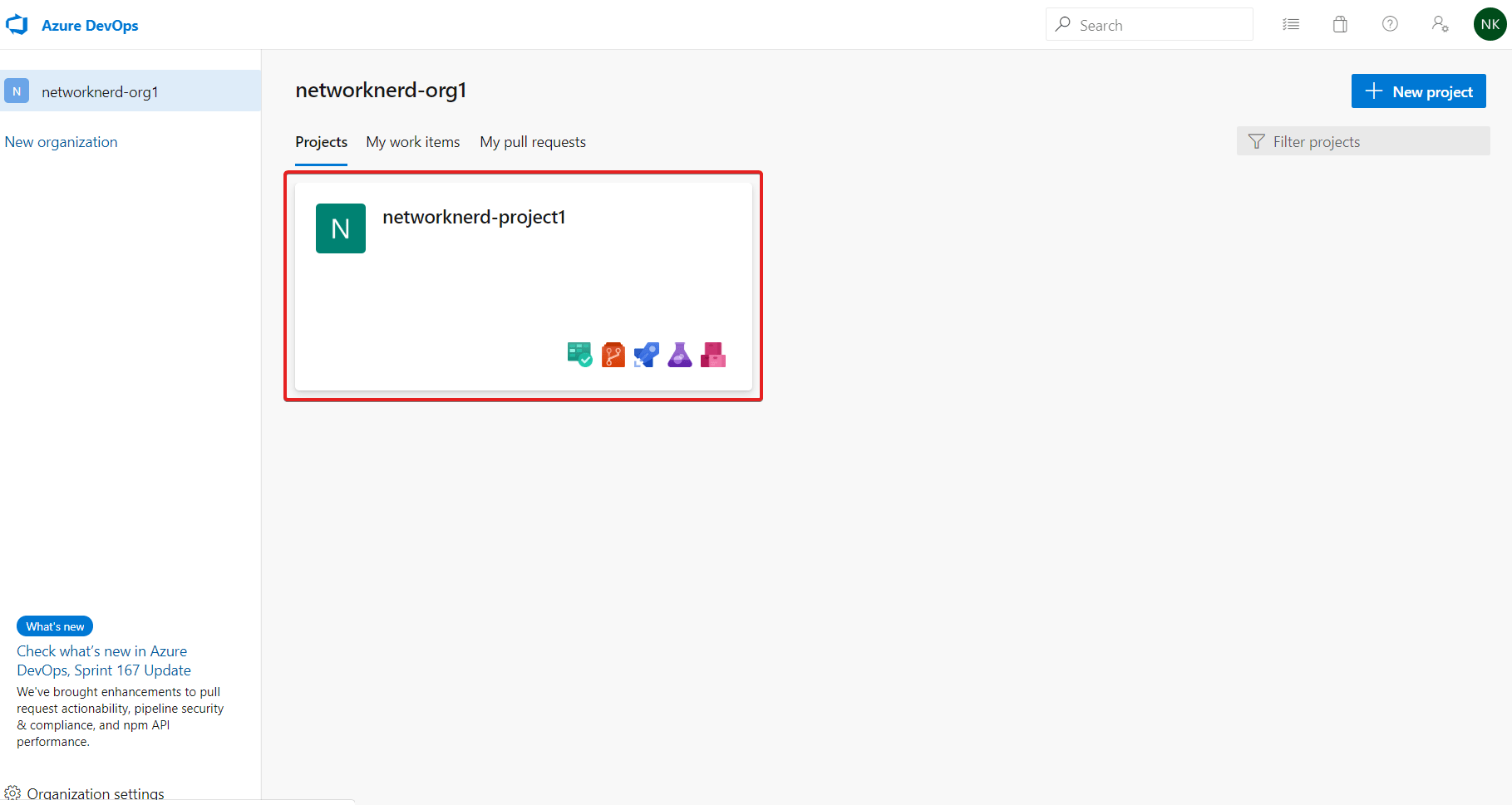The image size is (1512, 805).
Task: Switch to the My work items tab
Action: pyautogui.click(x=412, y=141)
